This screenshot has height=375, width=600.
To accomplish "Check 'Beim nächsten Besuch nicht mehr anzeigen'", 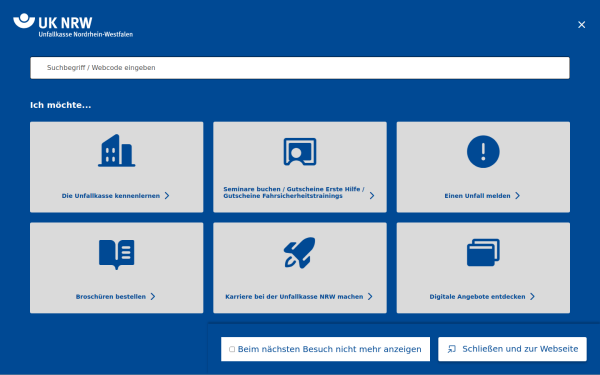I will coord(232,349).
